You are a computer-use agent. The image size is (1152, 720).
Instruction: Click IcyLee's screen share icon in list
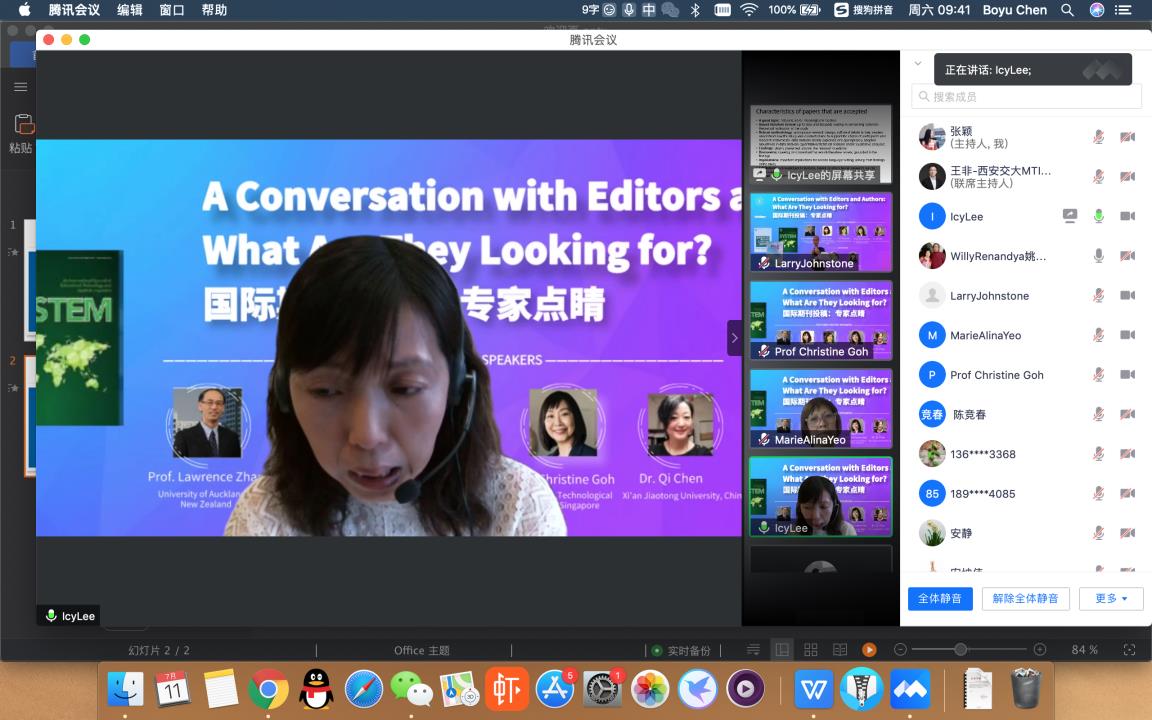1069,216
